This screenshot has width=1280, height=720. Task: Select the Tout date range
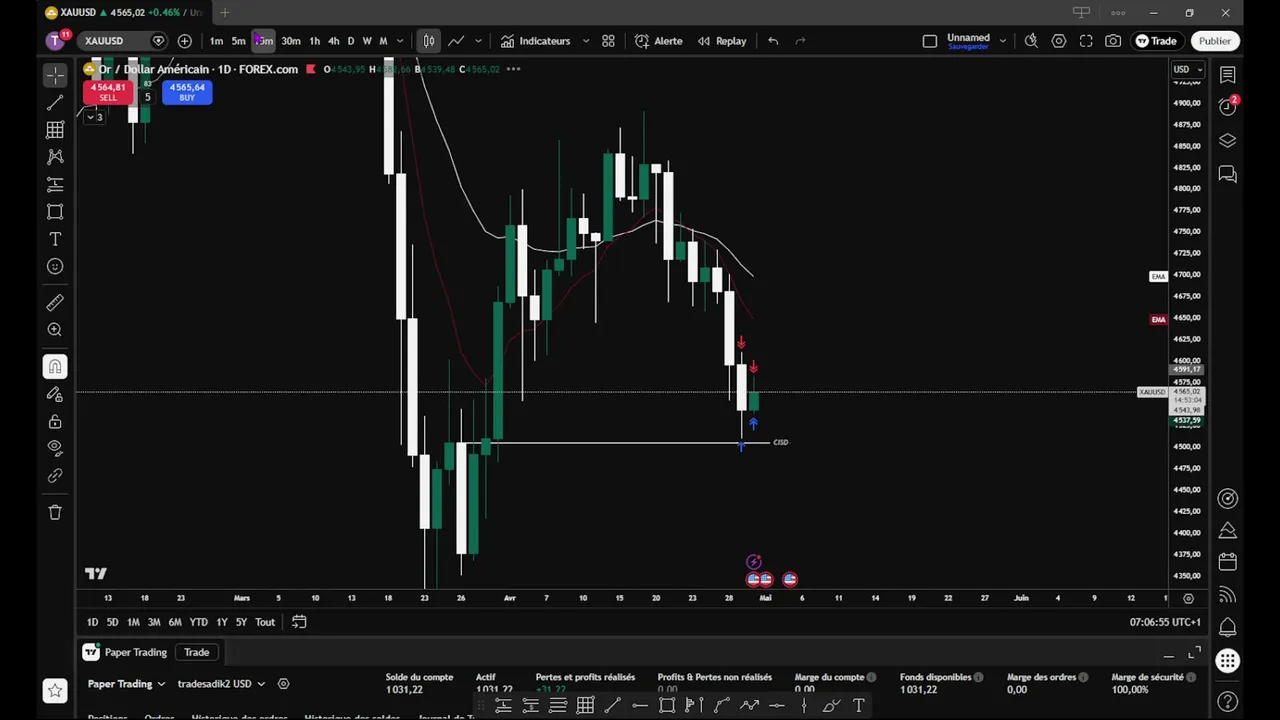pyautogui.click(x=265, y=622)
